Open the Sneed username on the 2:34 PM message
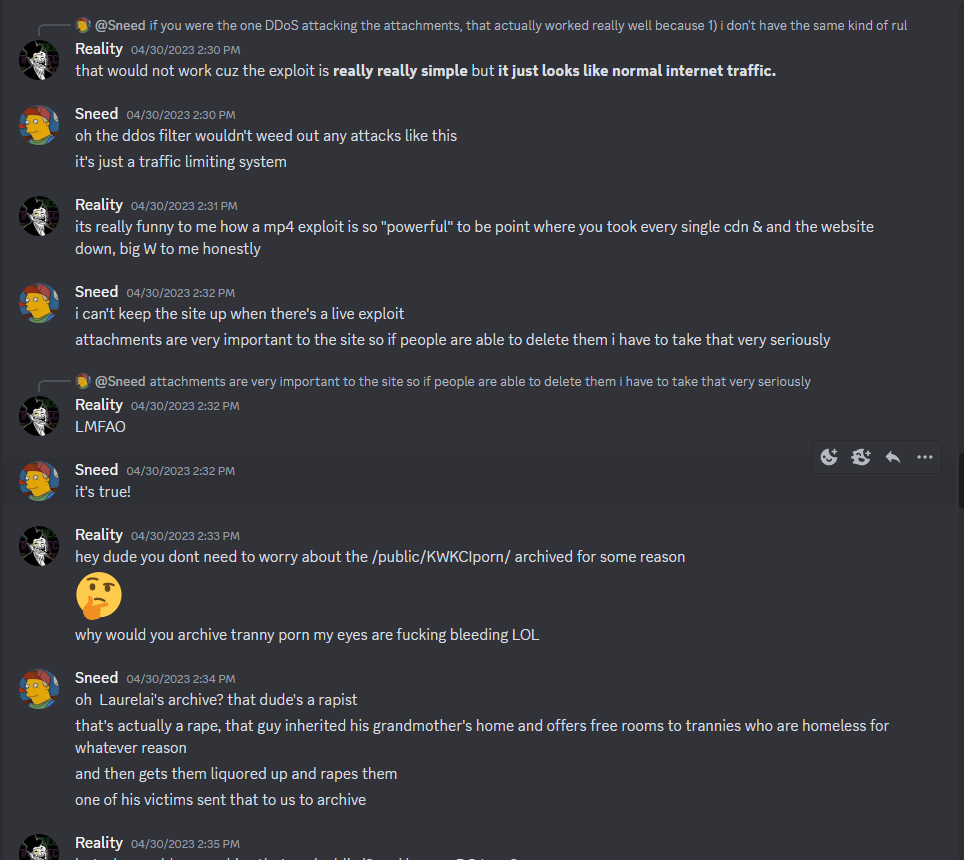The image size is (964, 860). coord(96,678)
